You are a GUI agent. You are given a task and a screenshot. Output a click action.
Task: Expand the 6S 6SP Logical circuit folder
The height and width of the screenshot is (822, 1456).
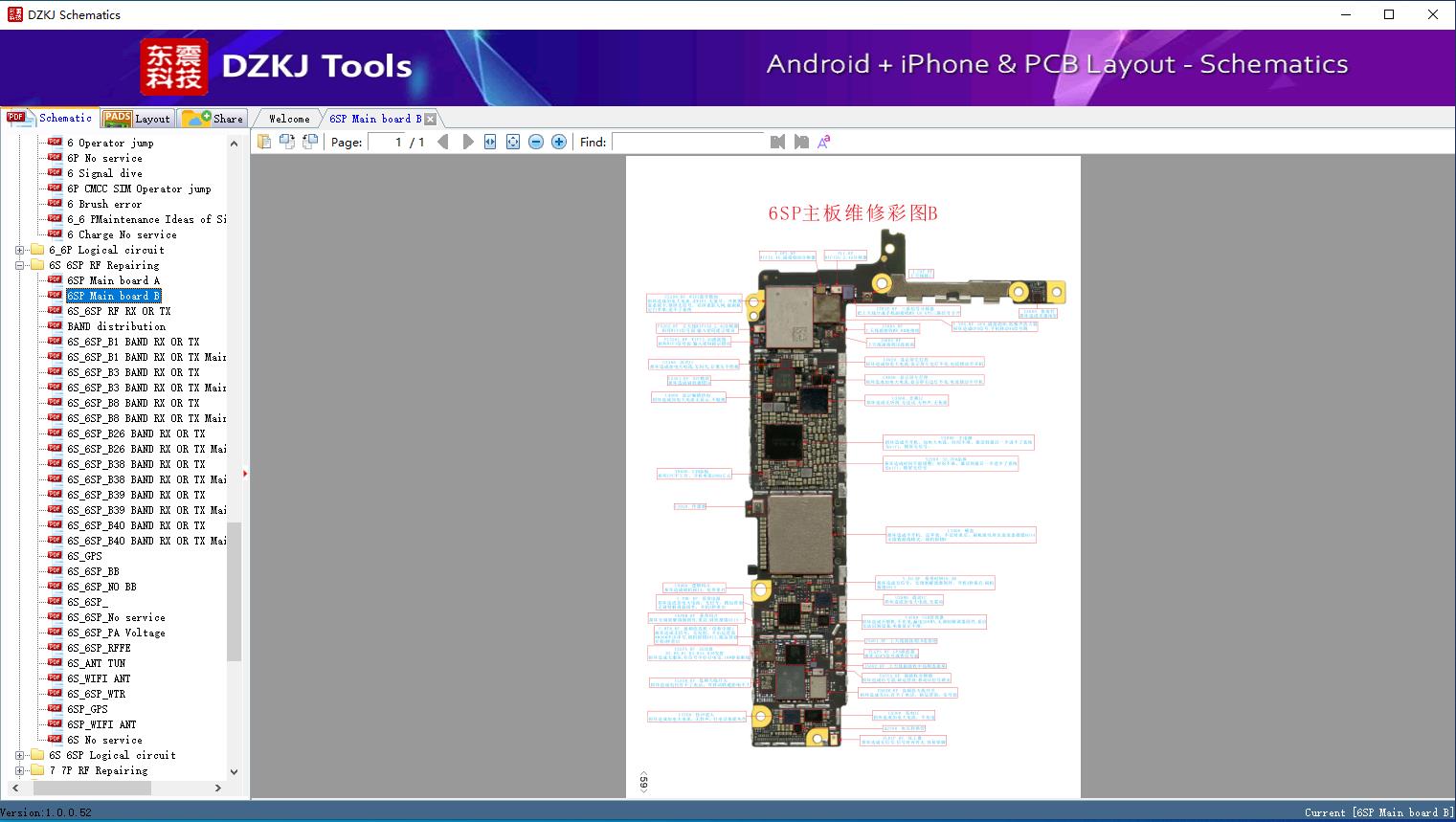[x=20, y=755]
